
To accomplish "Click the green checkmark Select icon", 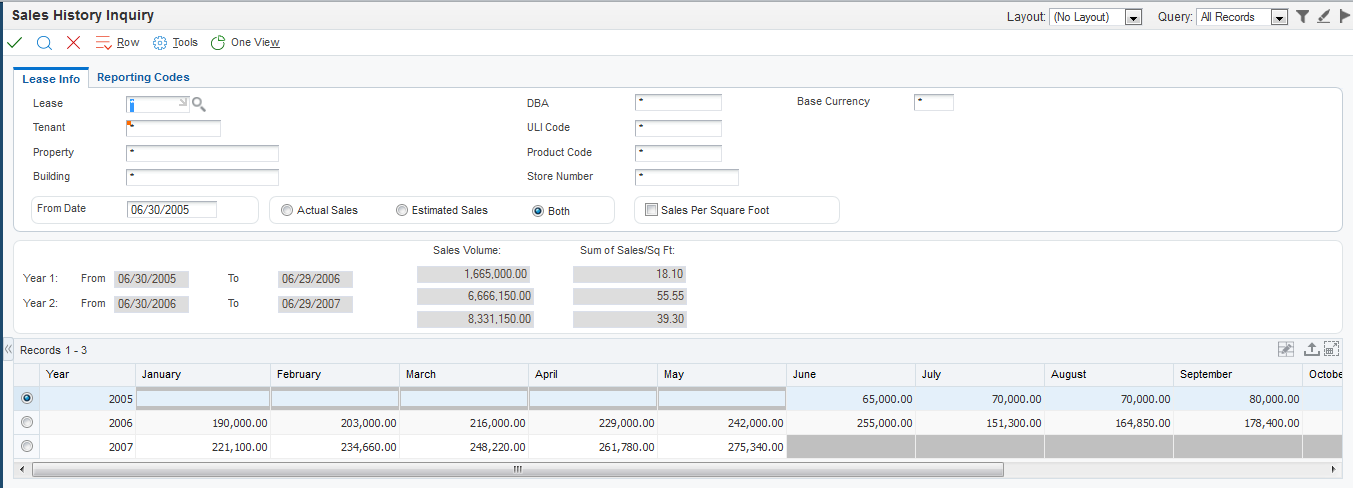I will (x=14, y=43).
